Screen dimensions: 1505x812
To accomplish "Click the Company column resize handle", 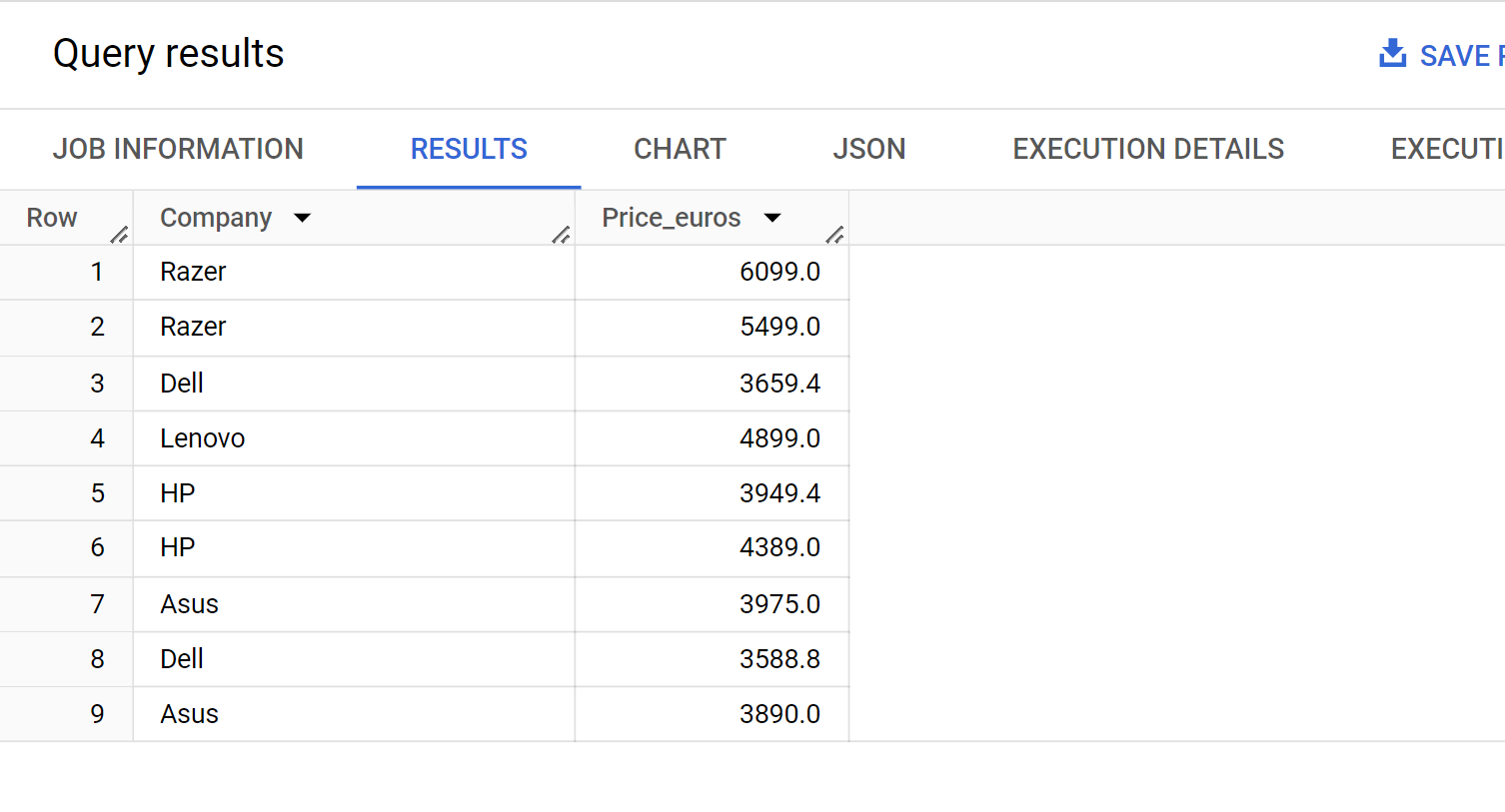I will (561, 235).
